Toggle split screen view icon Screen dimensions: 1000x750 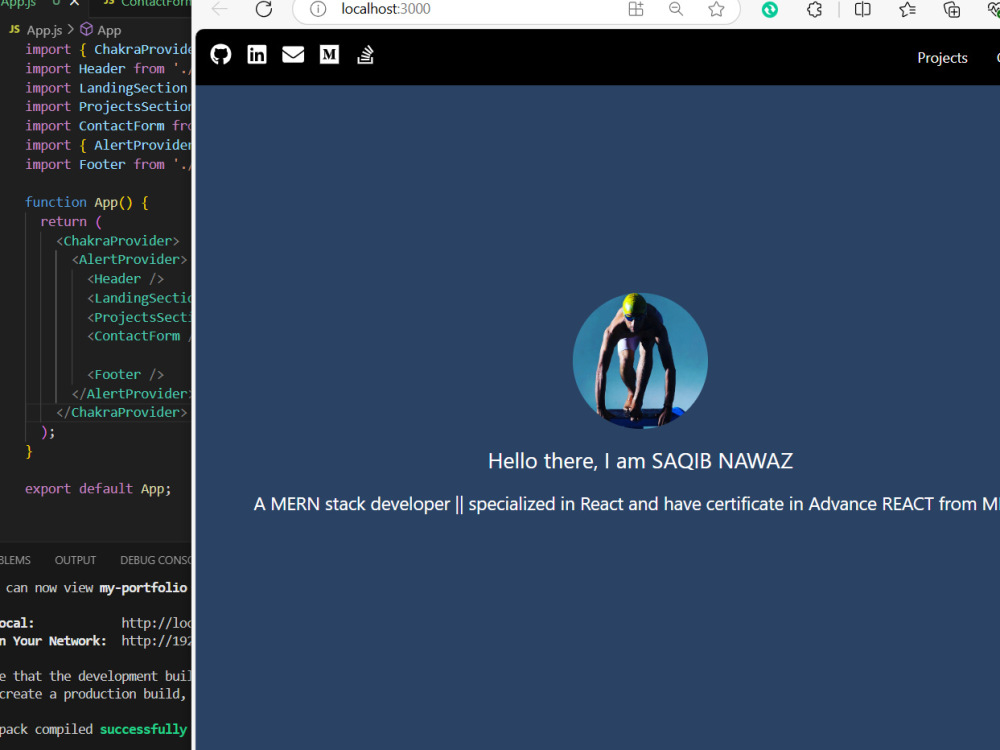click(x=862, y=9)
